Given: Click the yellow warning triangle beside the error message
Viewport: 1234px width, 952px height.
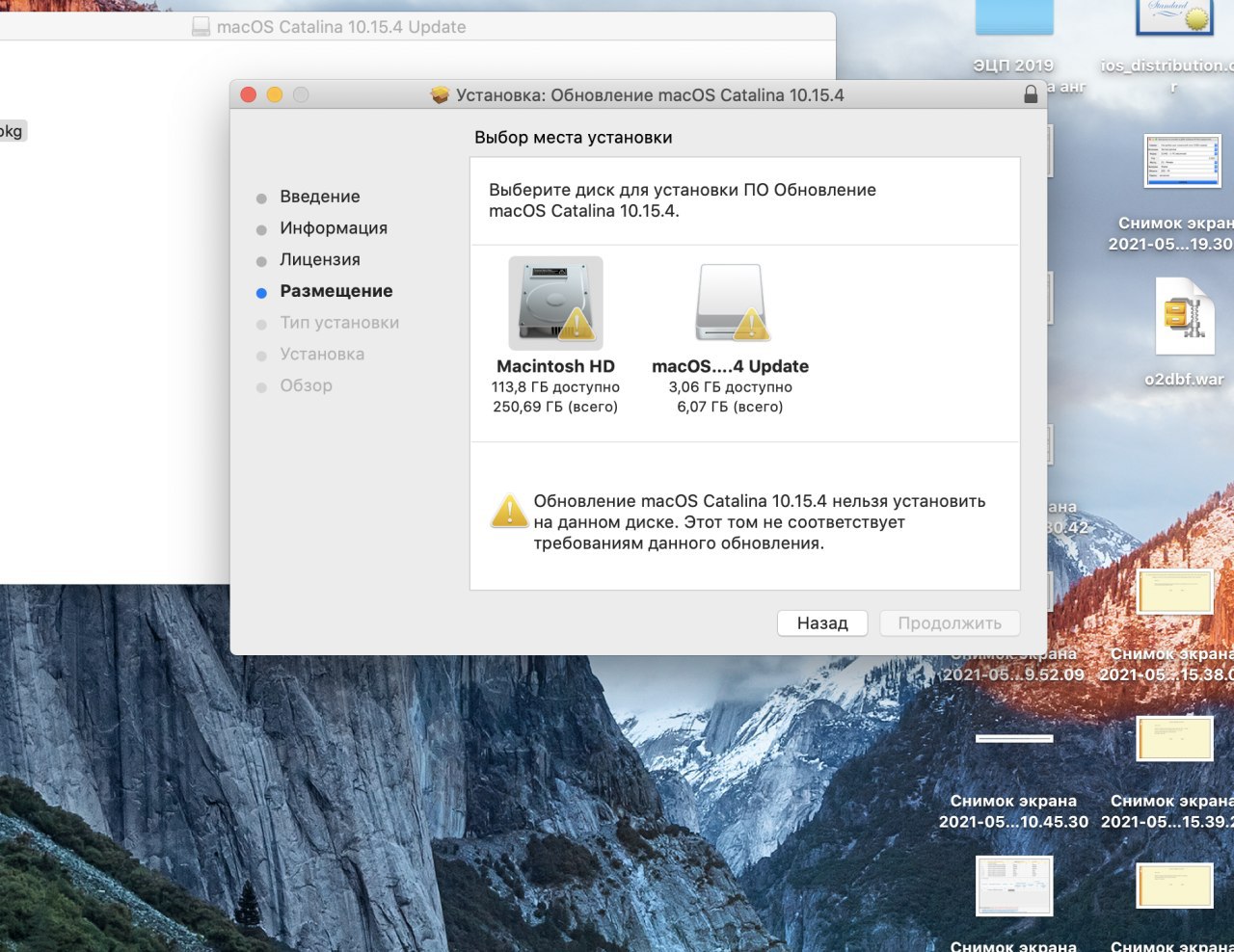Looking at the screenshot, I should (509, 511).
